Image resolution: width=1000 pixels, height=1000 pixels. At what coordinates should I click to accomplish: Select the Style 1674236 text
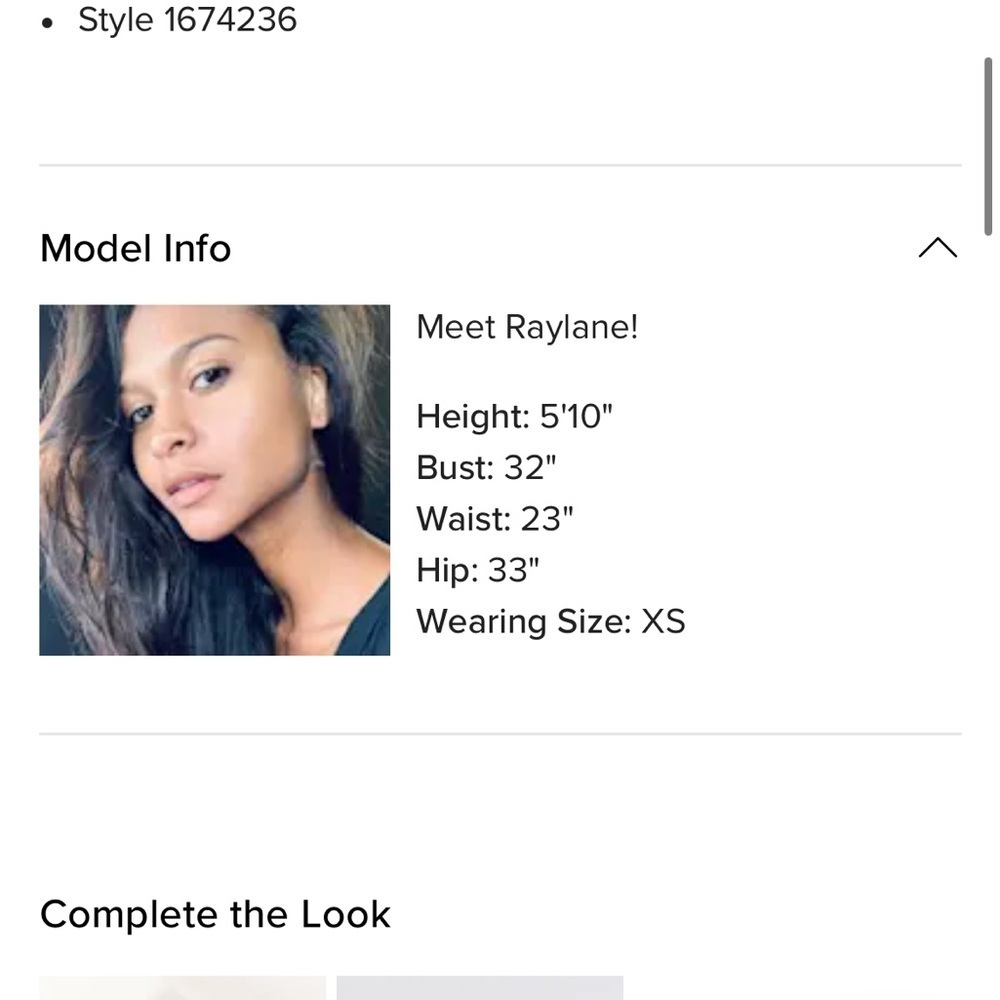coord(187,19)
